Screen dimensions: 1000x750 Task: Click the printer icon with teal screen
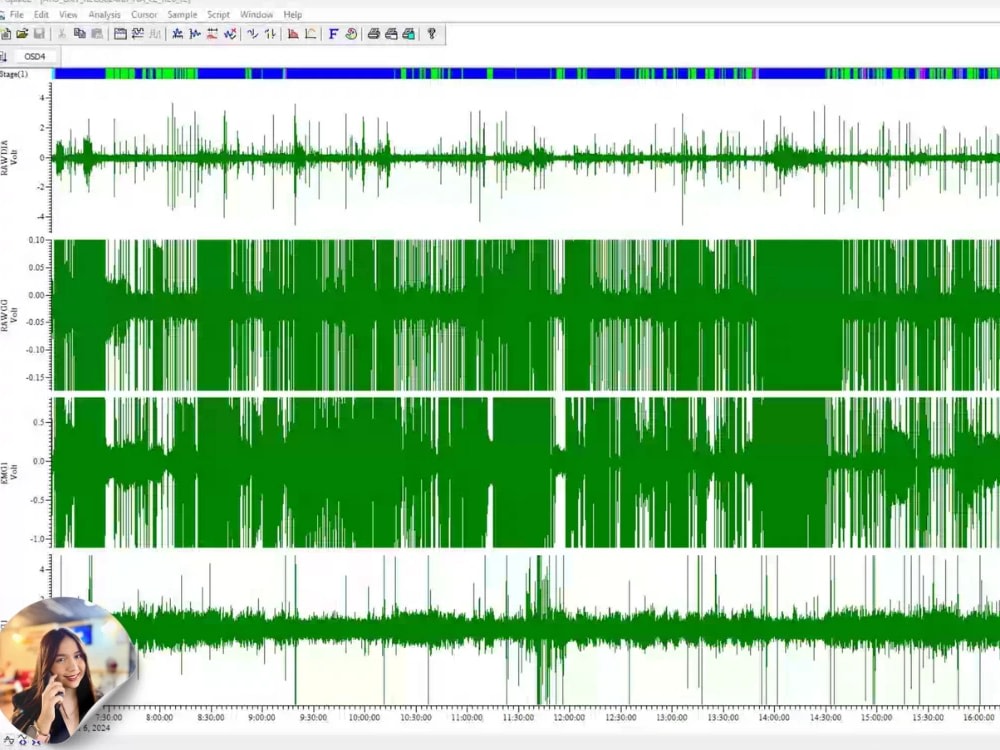coord(409,34)
